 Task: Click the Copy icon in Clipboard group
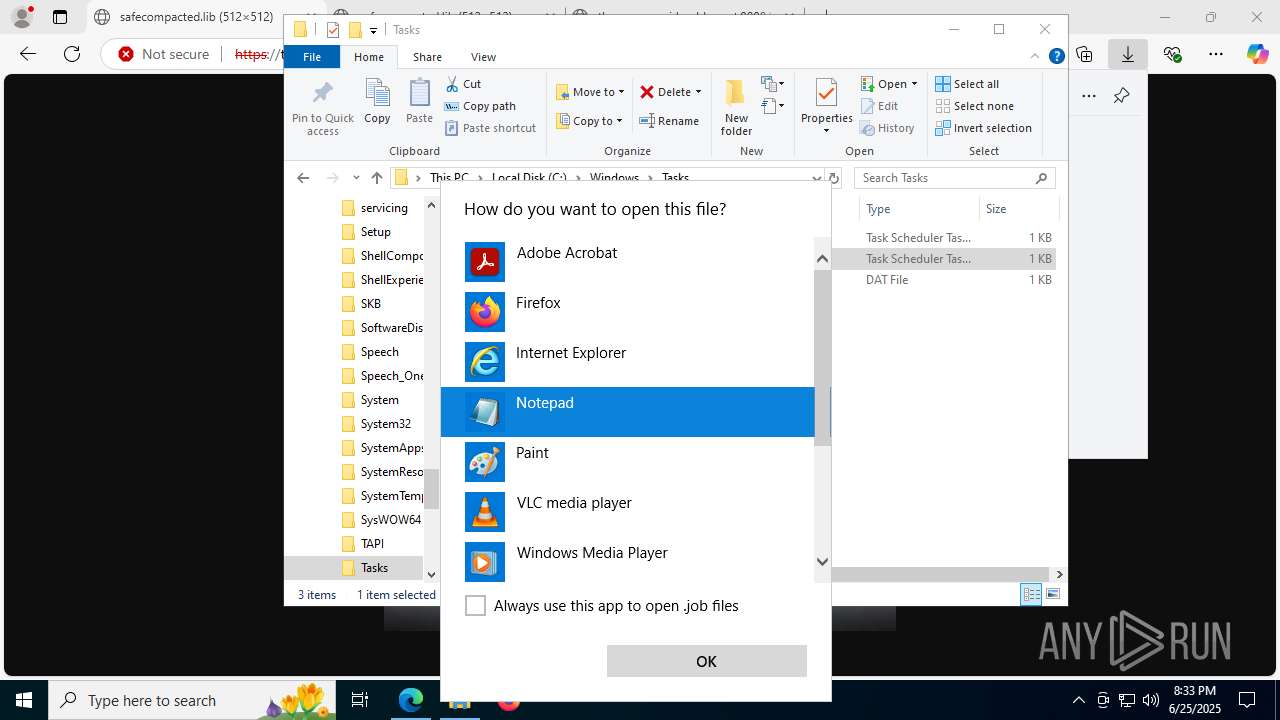pos(377,102)
